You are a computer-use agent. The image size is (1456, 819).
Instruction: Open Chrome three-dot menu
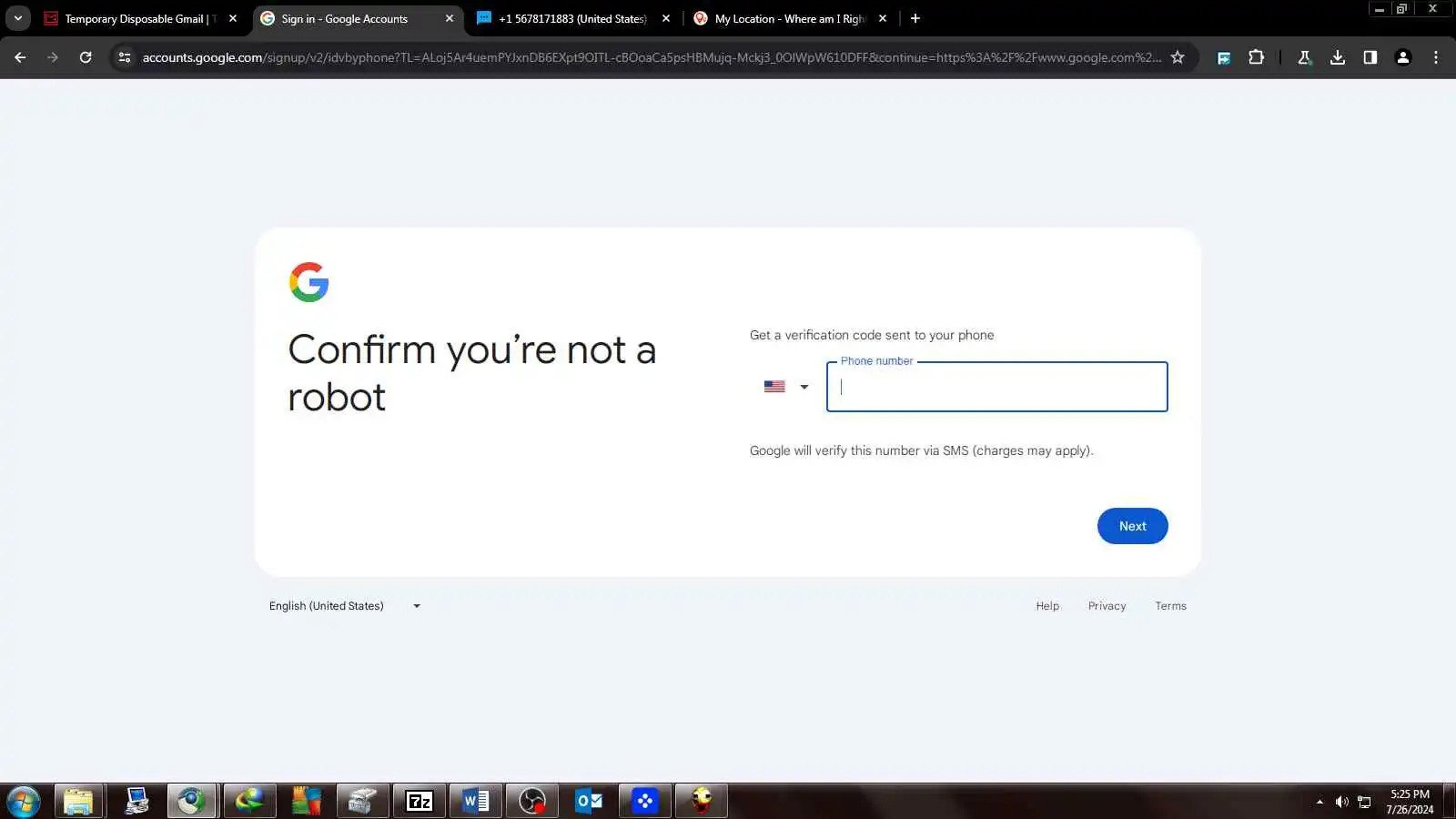1436,57
